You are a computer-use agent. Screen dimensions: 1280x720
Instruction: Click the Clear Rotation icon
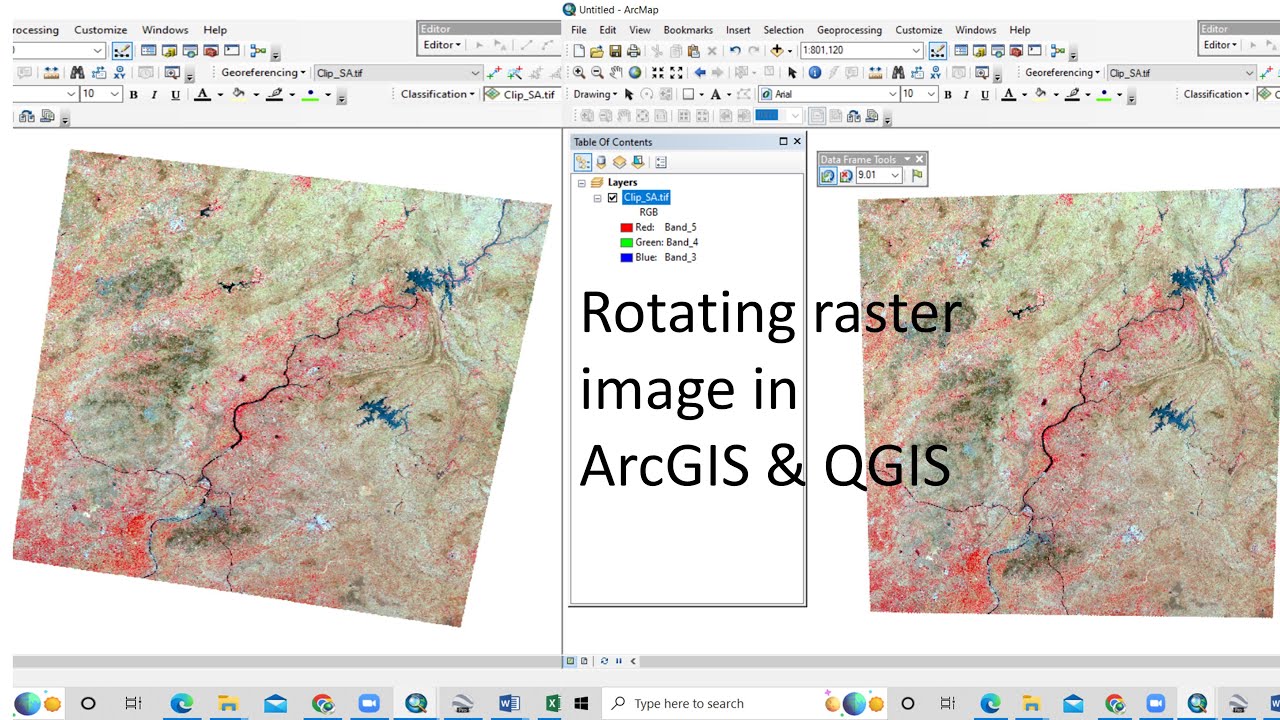click(846, 176)
